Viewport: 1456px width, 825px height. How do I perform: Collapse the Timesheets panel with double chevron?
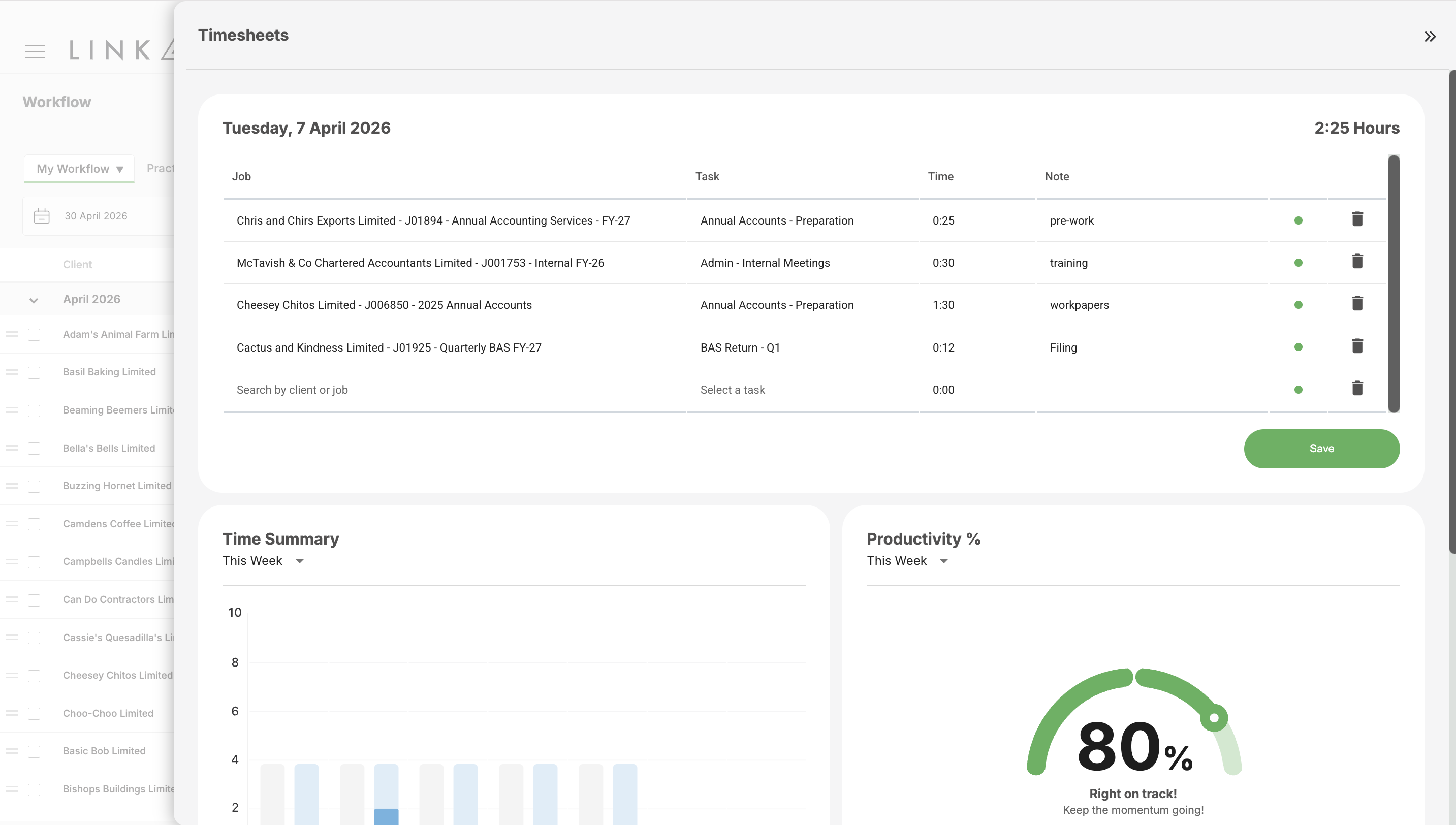tap(1430, 37)
